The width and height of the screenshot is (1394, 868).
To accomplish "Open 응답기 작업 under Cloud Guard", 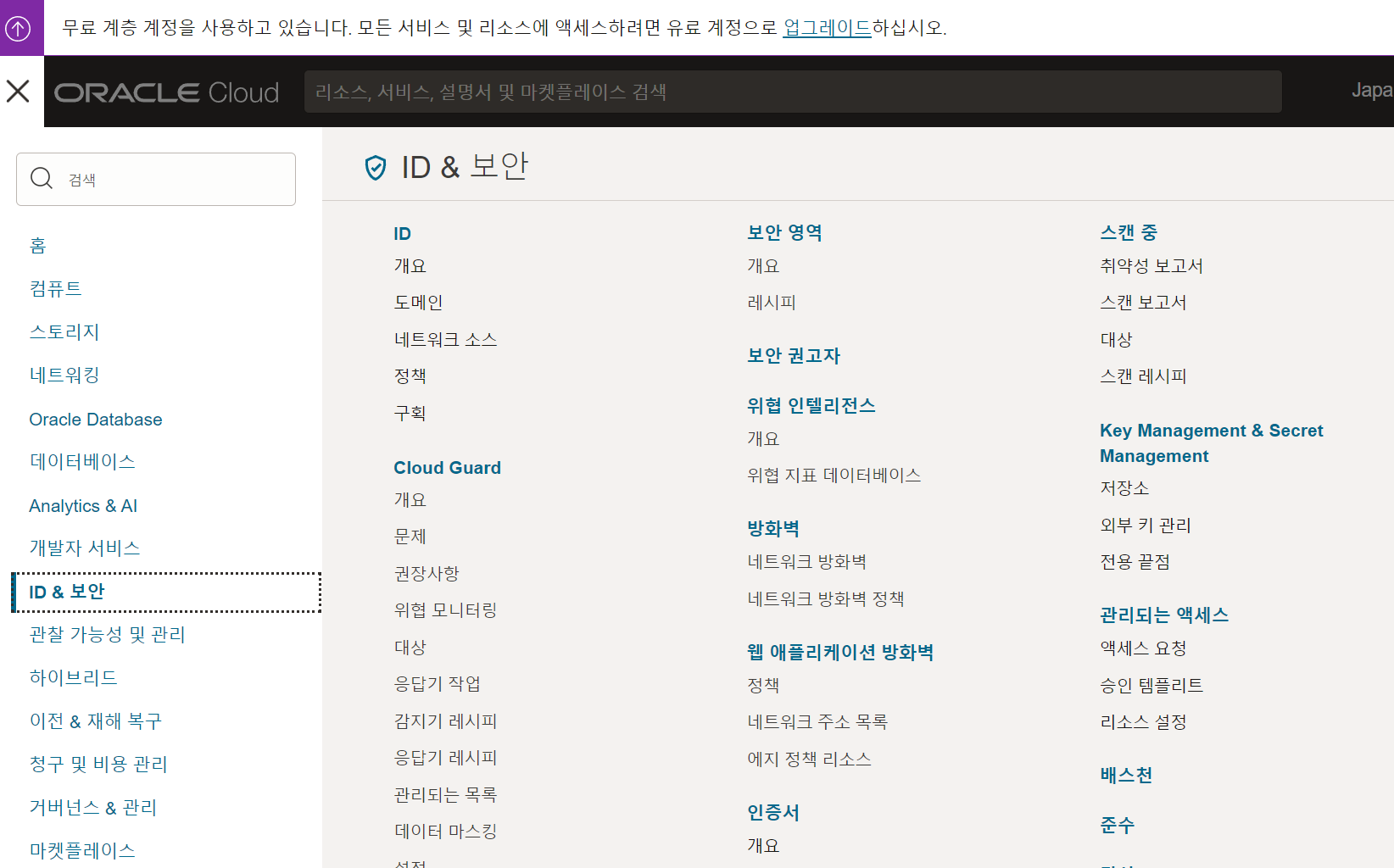I will point(437,684).
